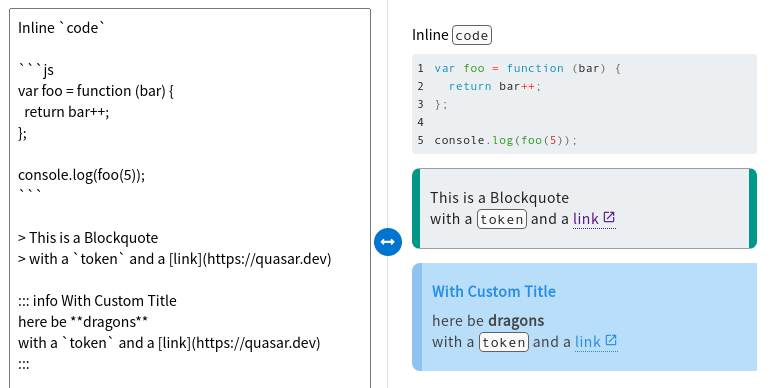Click 'This is a Blockquote' text in preview
The width and height of the screenshot is (771, 388).
point(500,198)
